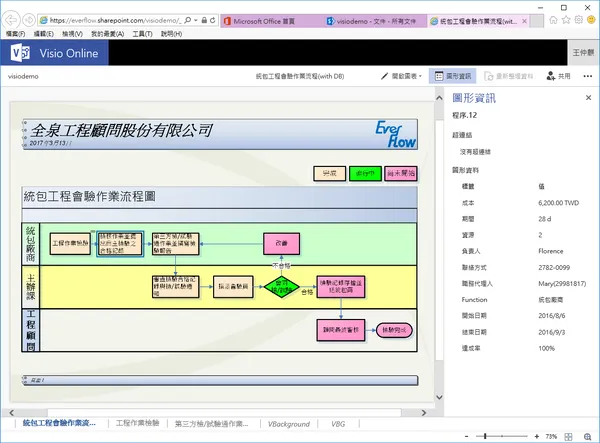Click the fit page to view icon

569,436
